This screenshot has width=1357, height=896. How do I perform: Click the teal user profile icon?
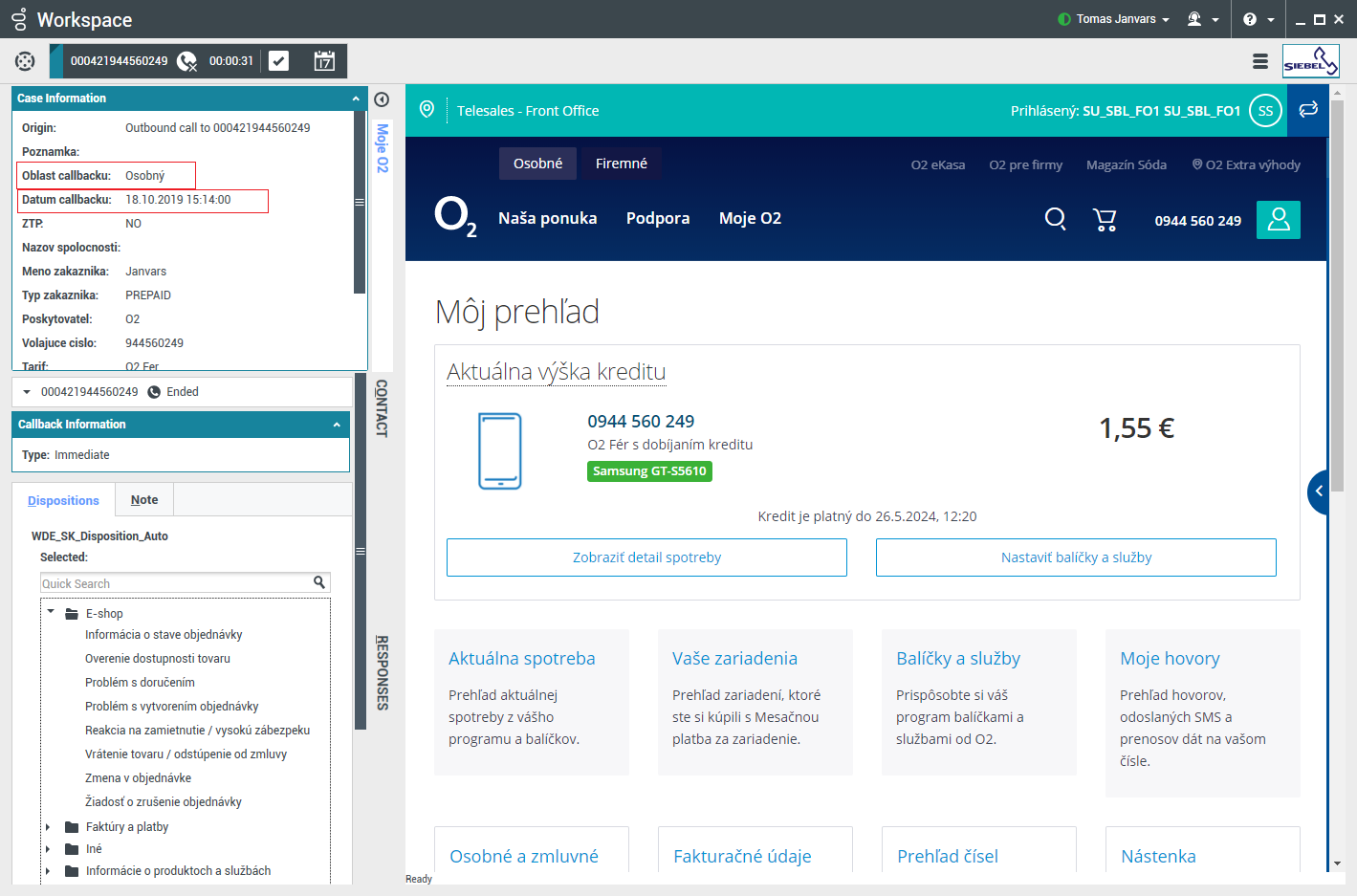tap(1279, 220)
